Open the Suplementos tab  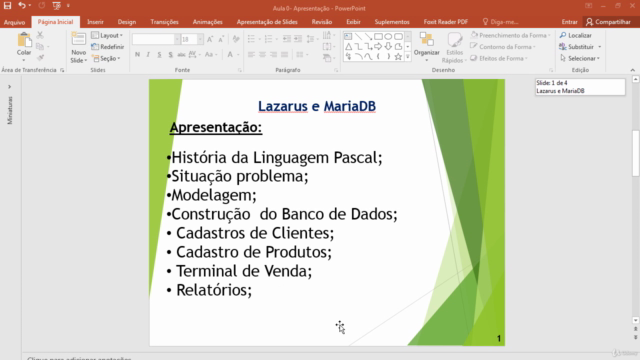pyautogui.click(x=392, y=22)
